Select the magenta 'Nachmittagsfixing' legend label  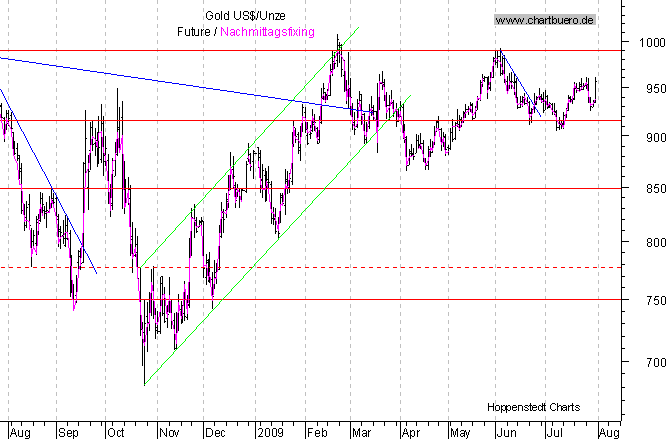click(x=268, y=32)
